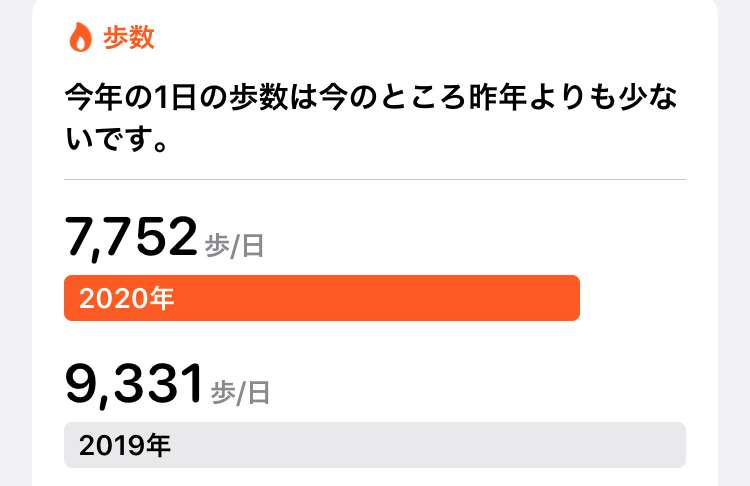
Task: Tap the blank area right of 7,752 歩/日
Action: (476, 239)
